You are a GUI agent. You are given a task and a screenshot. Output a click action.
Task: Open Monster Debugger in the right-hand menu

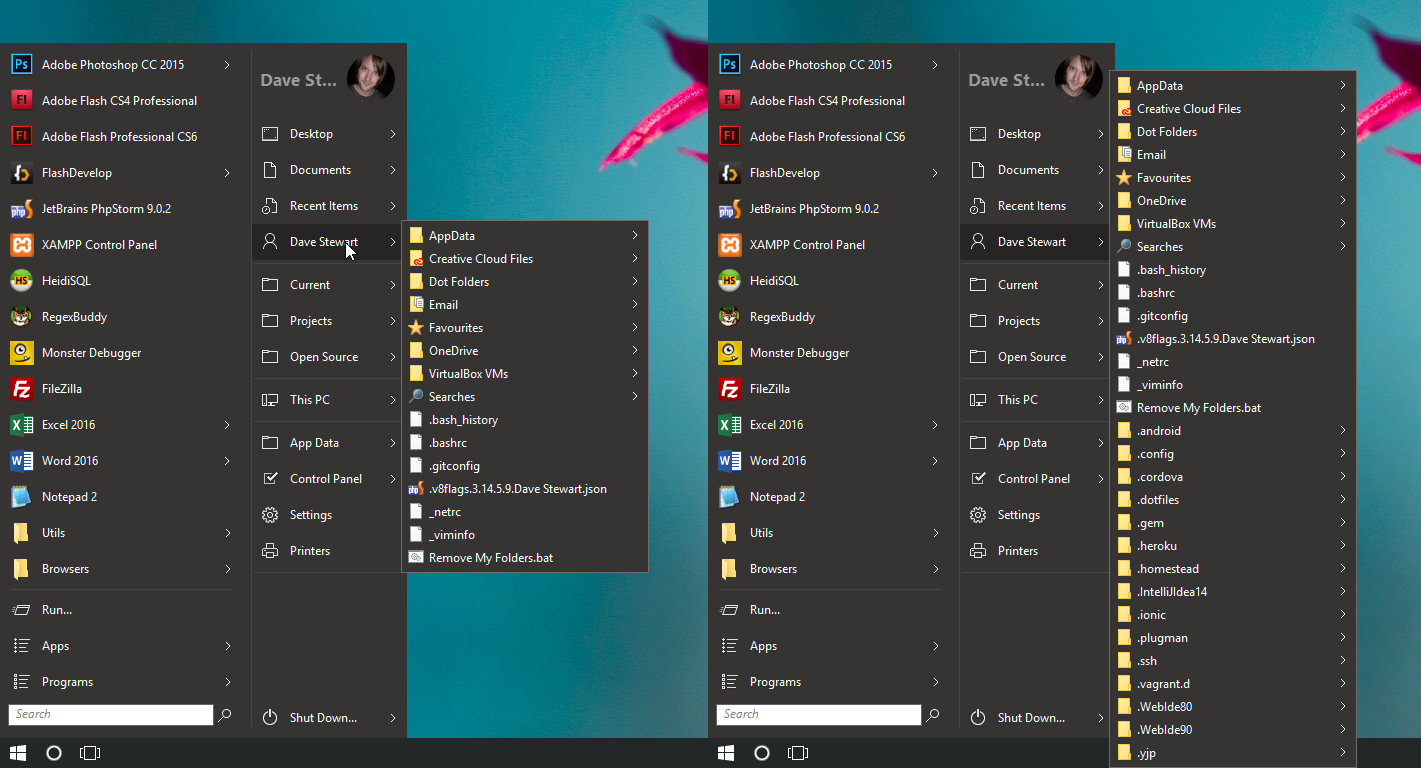coord(798,353)
